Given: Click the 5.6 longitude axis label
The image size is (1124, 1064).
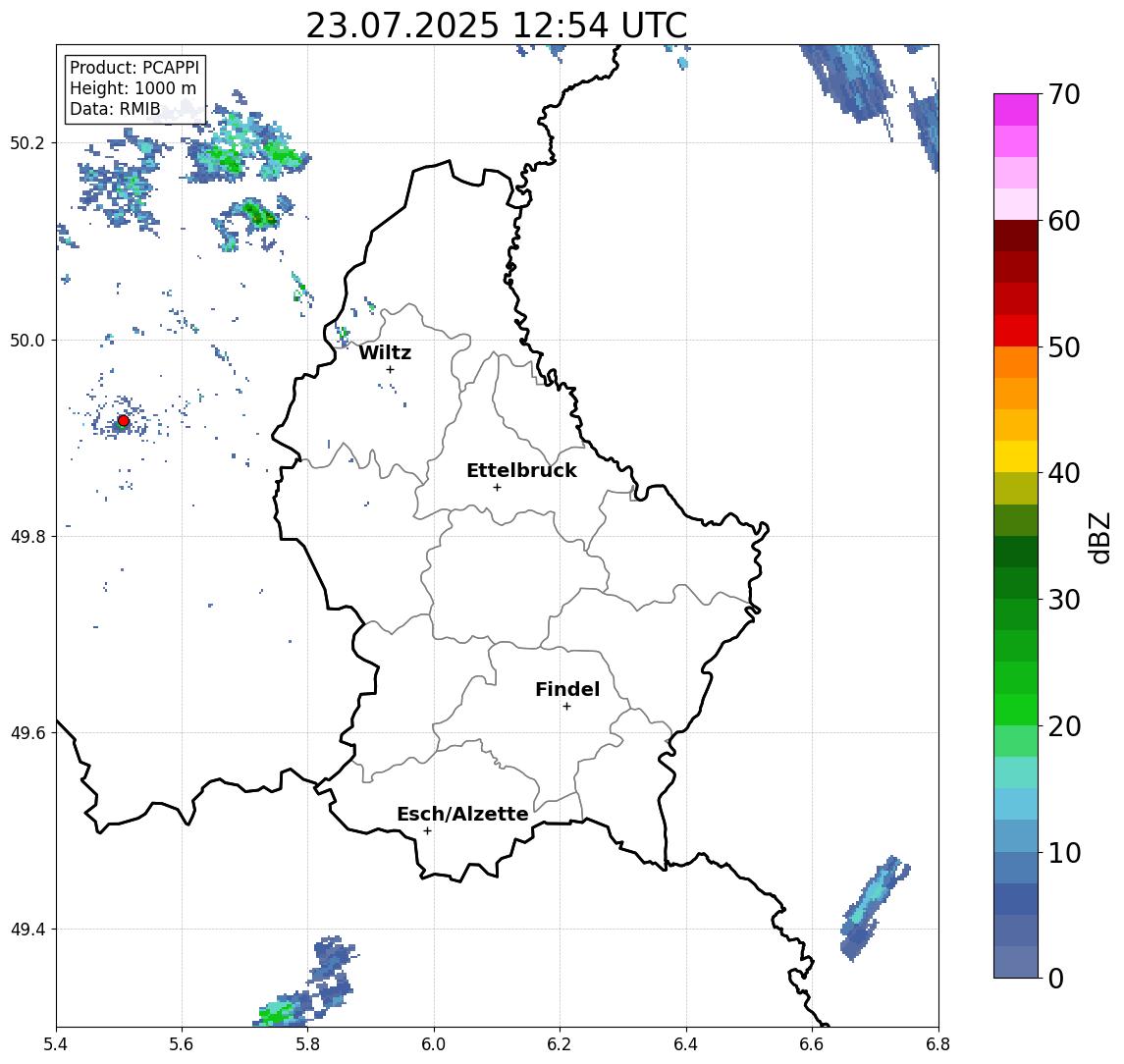Looking at the screenshot, I should tap(182, 1044).
